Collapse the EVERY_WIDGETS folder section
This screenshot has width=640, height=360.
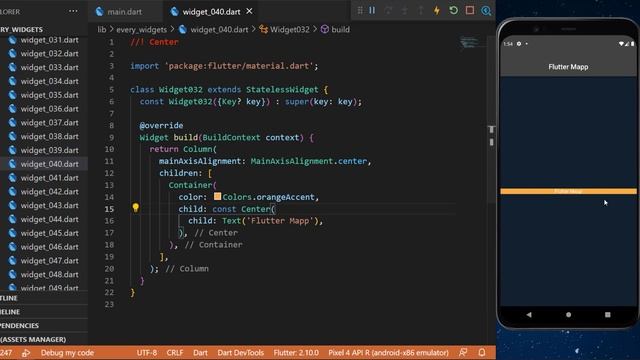pyautogui.click(x=44, y=29)
